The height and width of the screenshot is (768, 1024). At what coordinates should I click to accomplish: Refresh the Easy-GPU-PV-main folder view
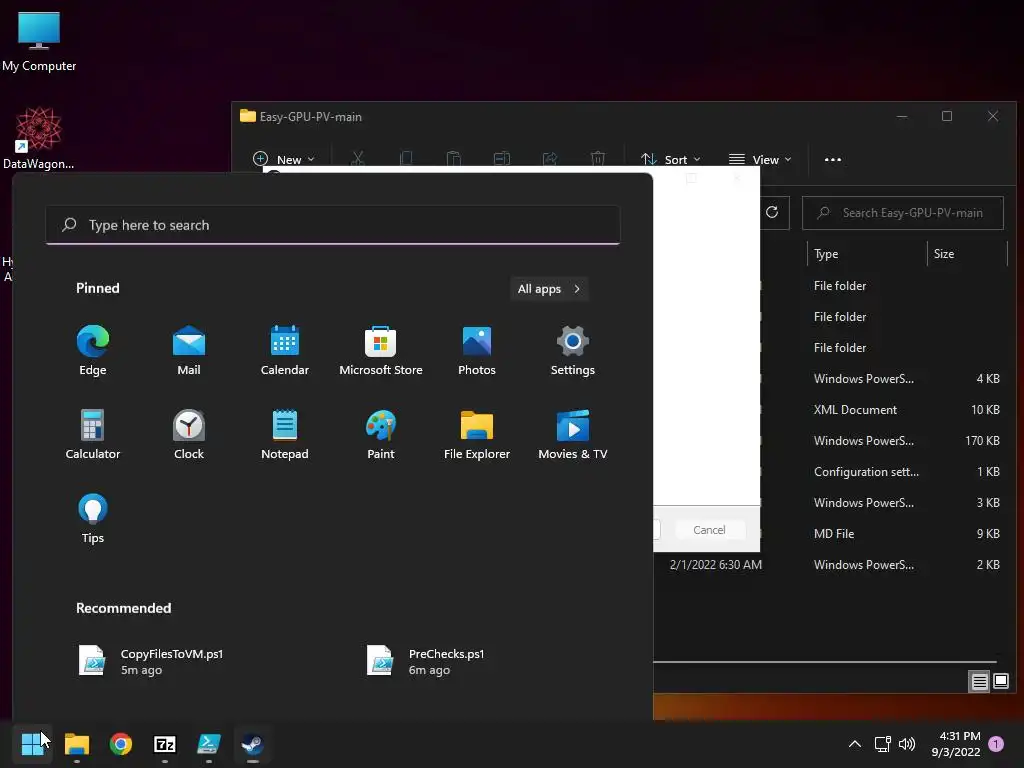tap(772, 212)
